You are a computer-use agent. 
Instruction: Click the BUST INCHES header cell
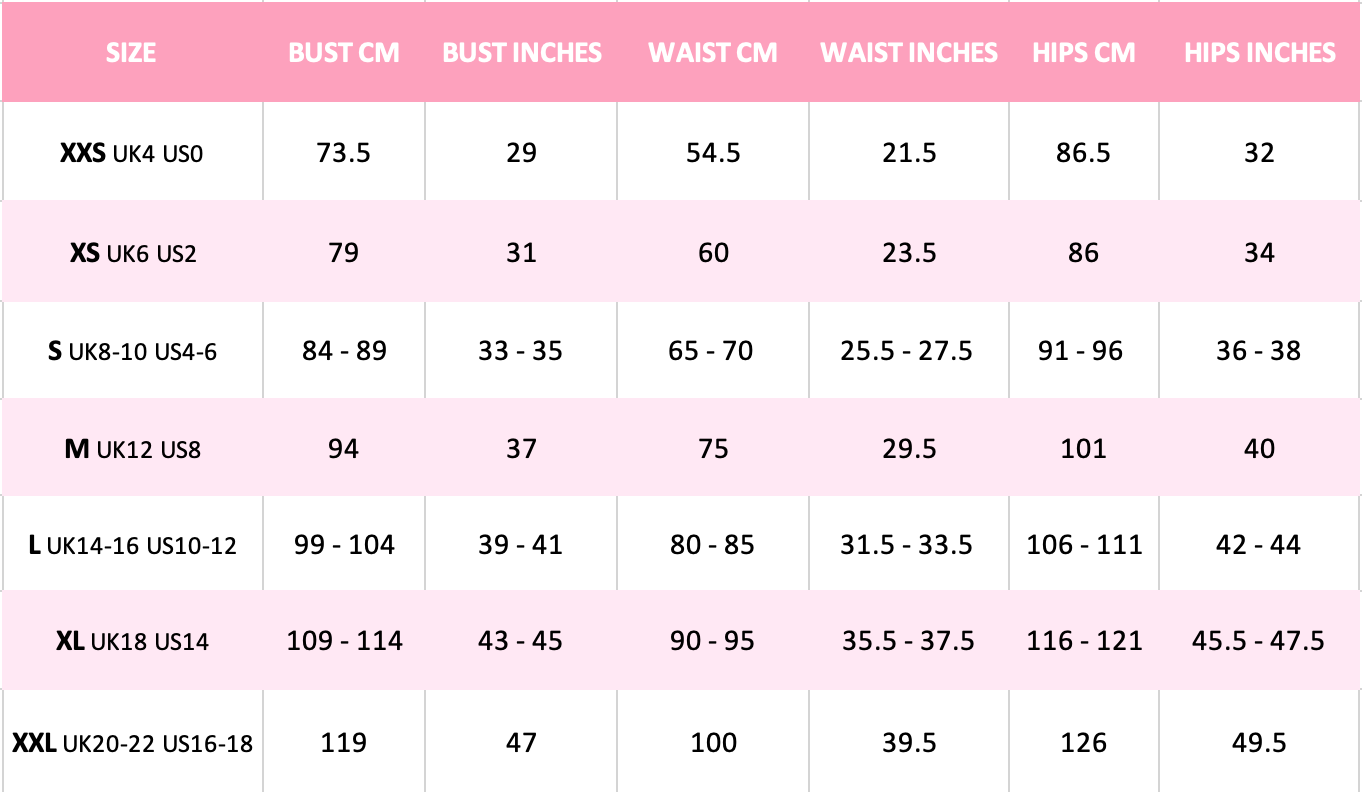tap(522, 53)
